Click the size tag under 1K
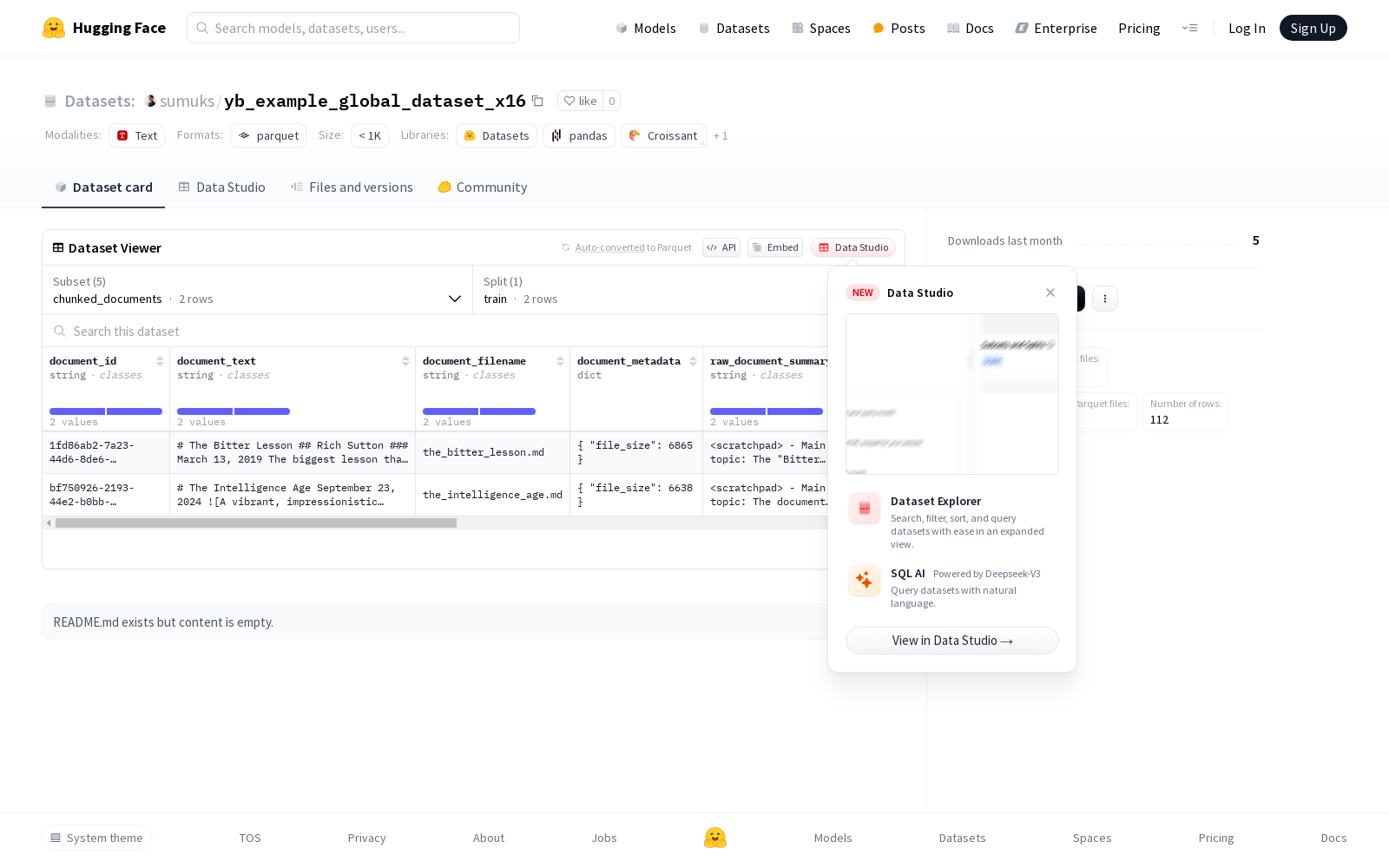This screenshot has width=1389, height=868. click(370, 135)
